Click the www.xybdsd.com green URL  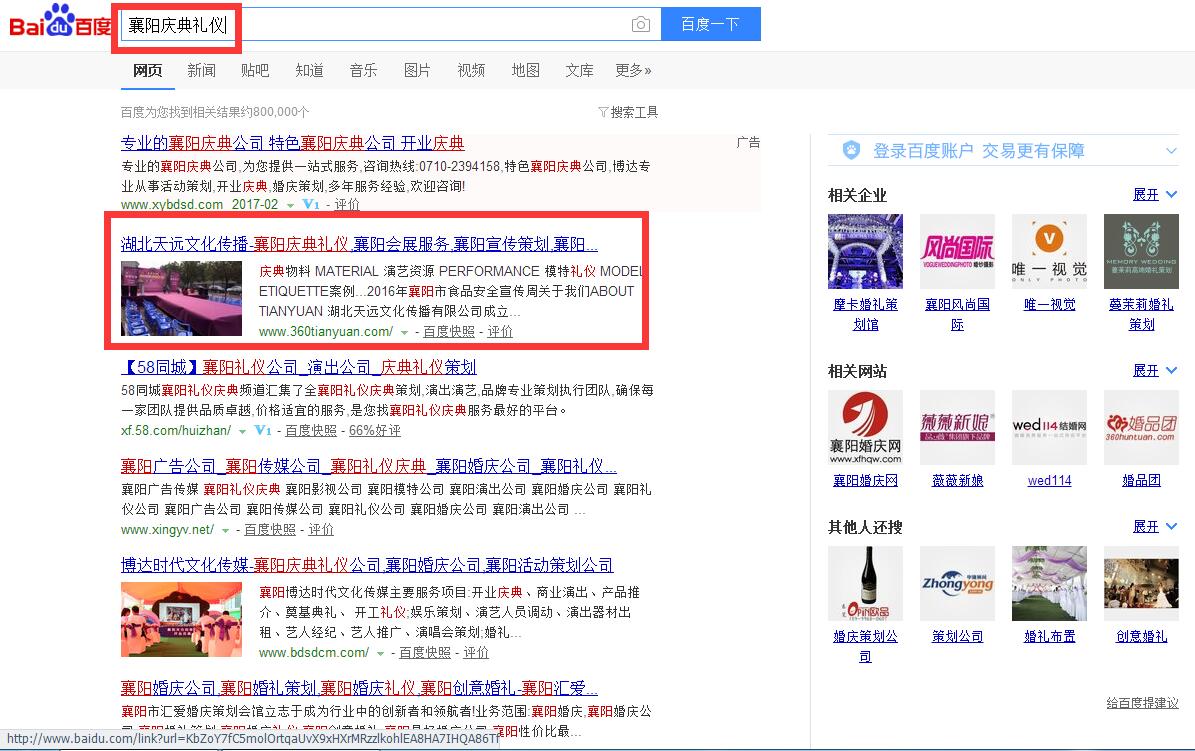click(x=172, y=204)
